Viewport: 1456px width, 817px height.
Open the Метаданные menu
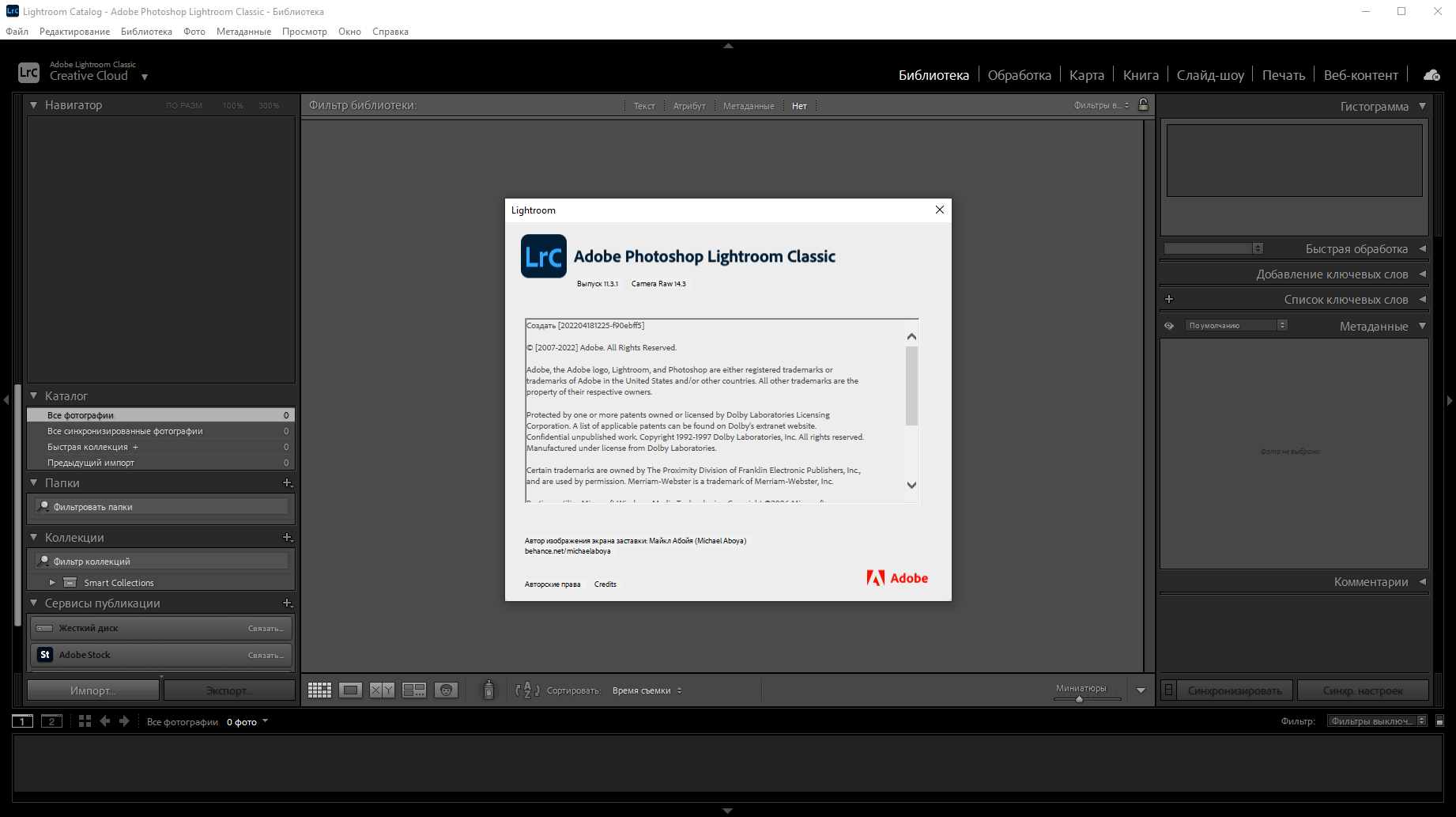click(243, 32)
